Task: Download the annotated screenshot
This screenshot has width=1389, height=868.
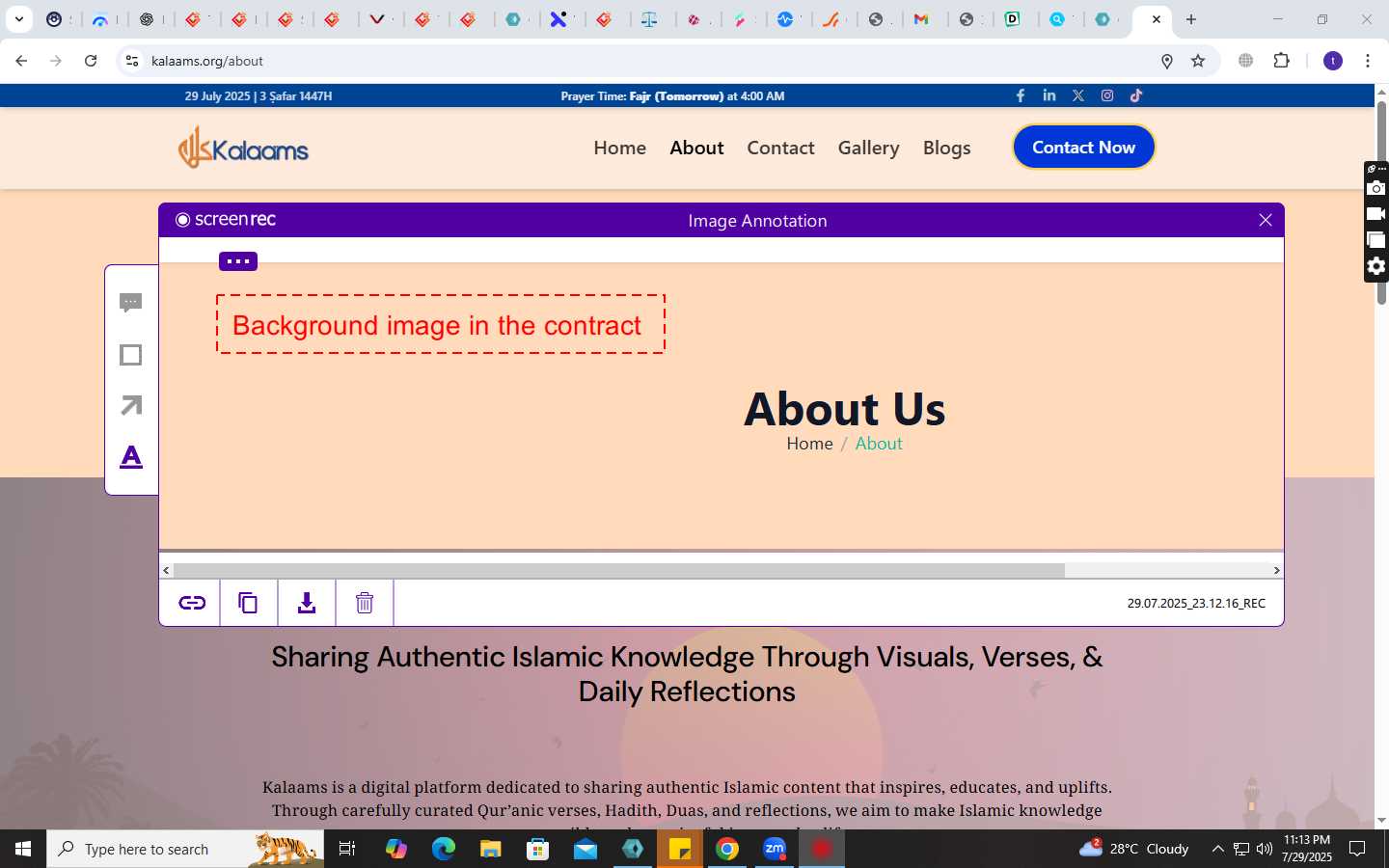Action: point(307,603)
